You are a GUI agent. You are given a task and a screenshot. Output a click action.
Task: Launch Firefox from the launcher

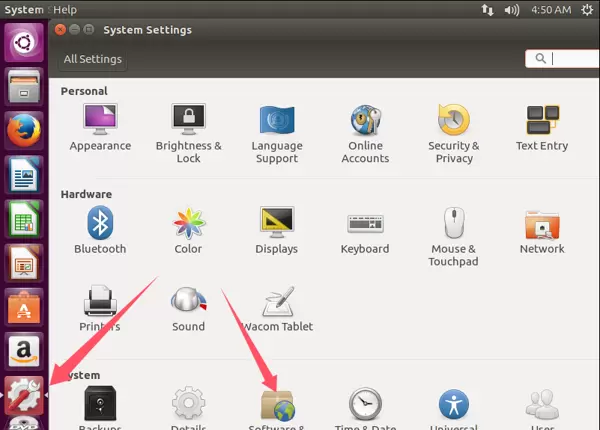point(23,132)
